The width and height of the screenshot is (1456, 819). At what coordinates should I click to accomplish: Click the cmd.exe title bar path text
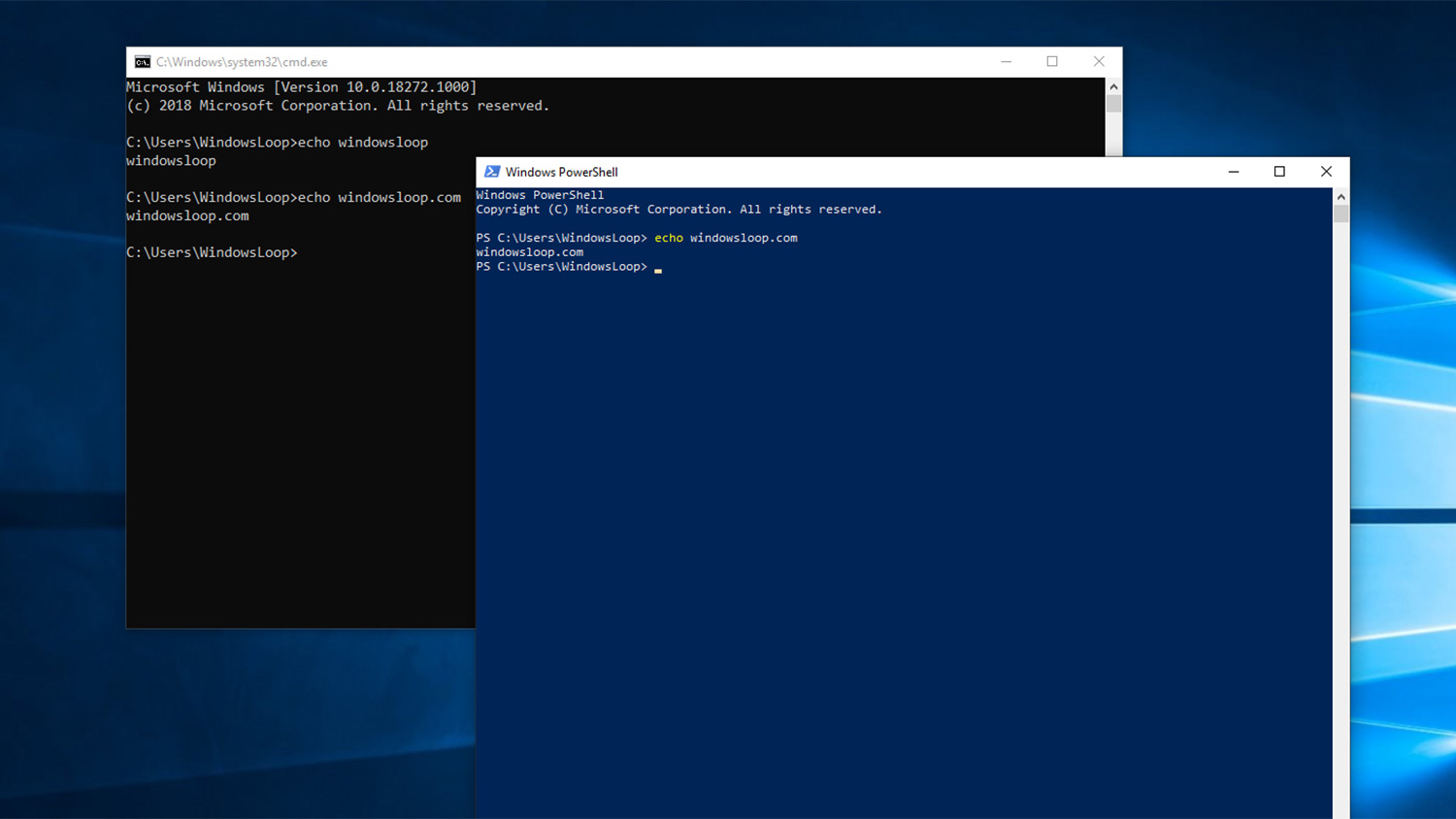click(241, 61)
